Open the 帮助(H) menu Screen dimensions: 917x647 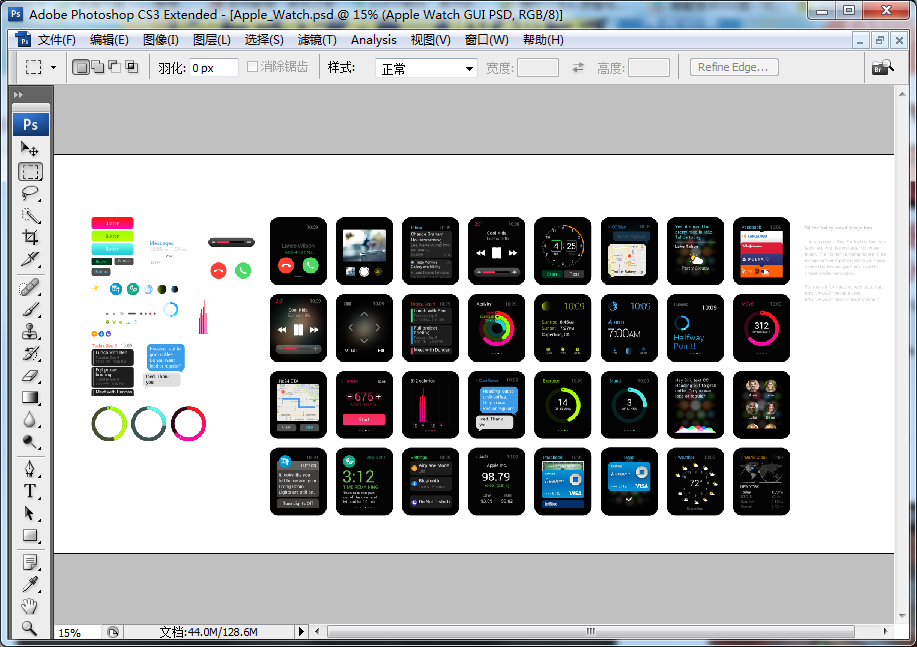543,40
